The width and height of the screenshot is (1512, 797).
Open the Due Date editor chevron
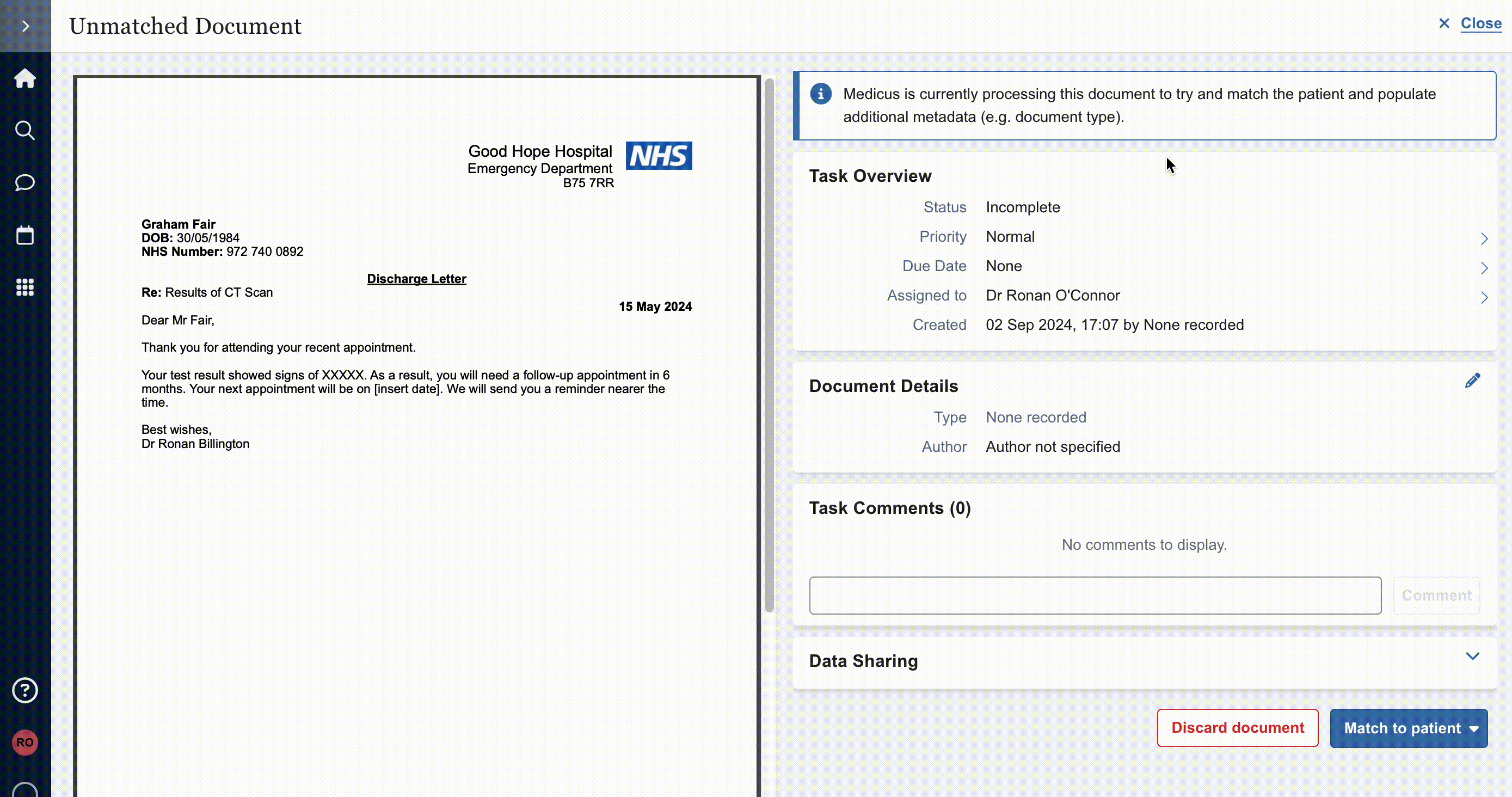(x=1484, y=268)
